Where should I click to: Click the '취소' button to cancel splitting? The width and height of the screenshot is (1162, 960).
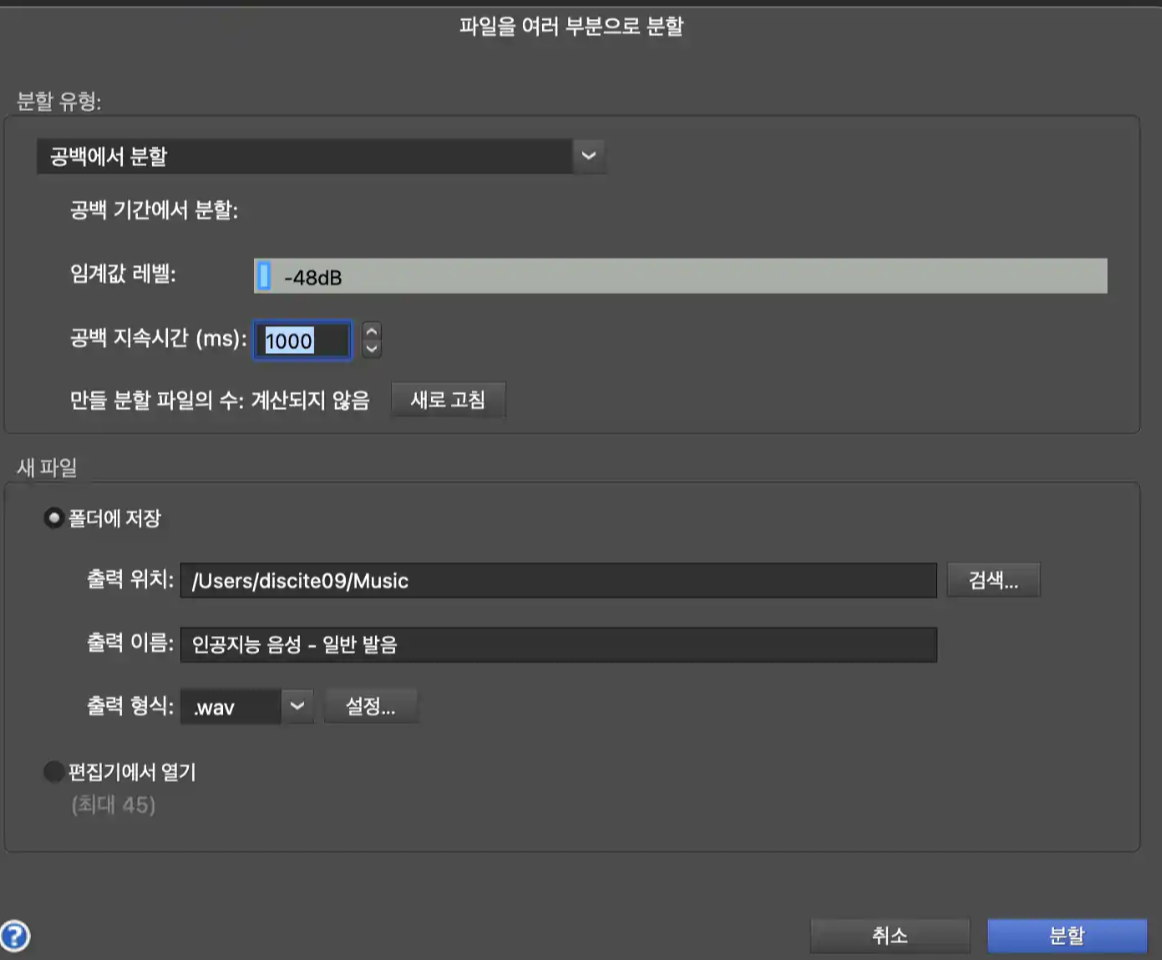(888, 935)
